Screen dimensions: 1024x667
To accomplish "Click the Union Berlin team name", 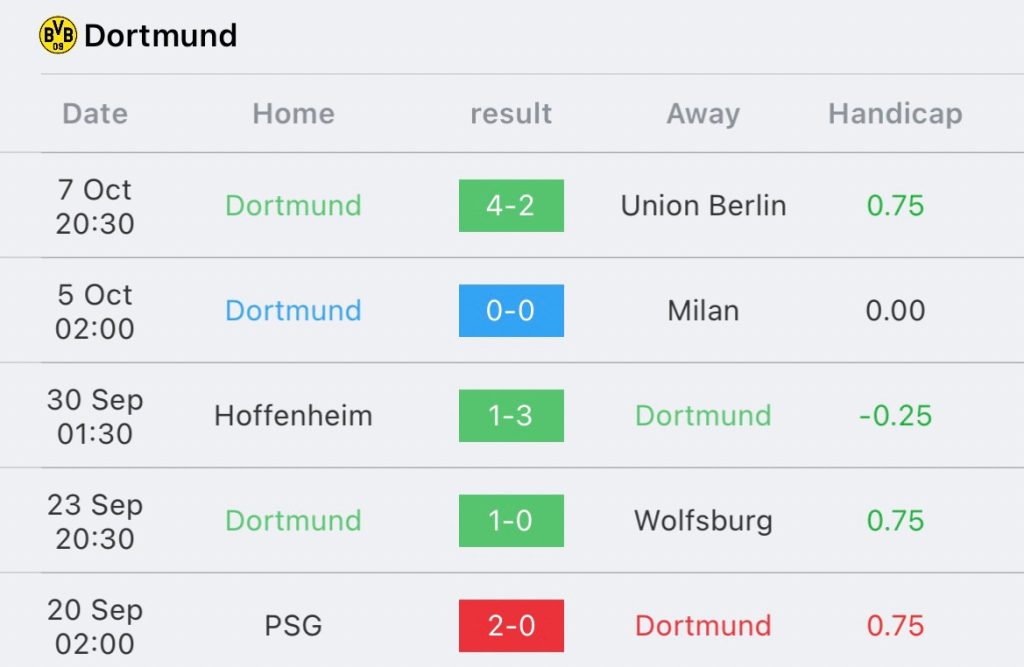I will coord(703,206).
